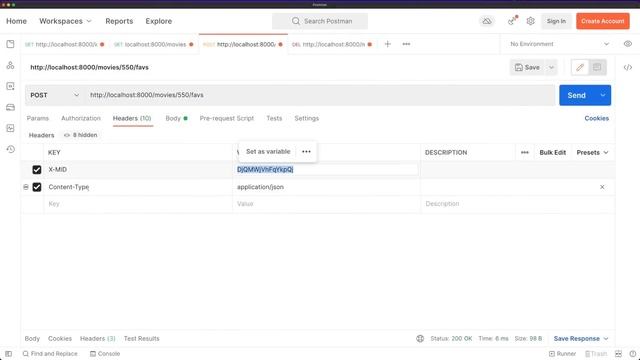
Task: Expand the Save options dropdown arrow
Action: [551, 67]
